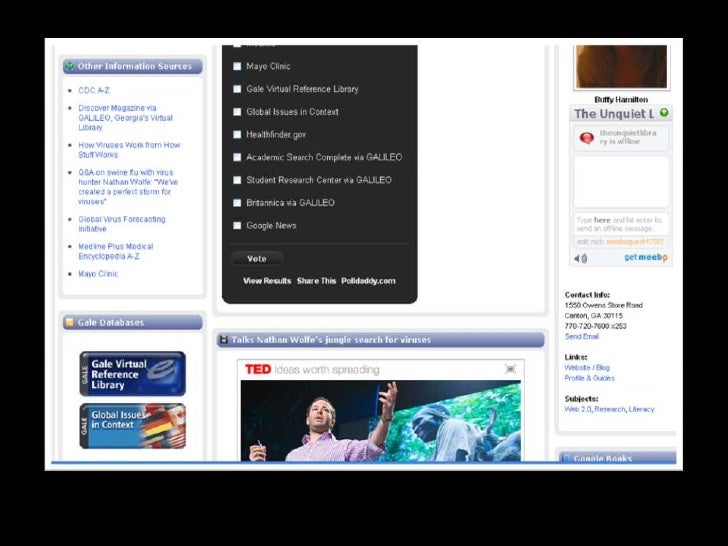
Task: Click the Global Issues in Context banner
Action: coord(133,426)
